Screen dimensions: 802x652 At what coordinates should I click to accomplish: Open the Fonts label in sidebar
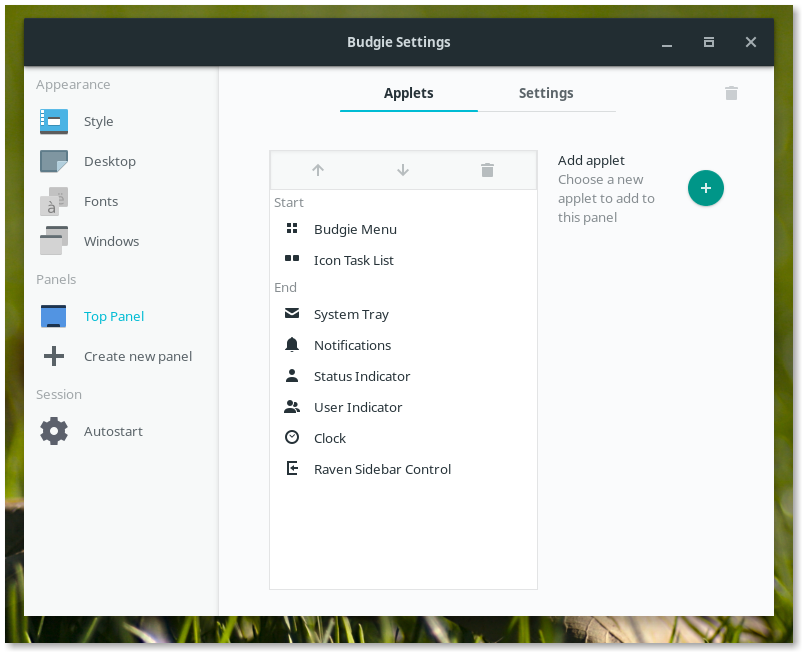click(101, 201)
